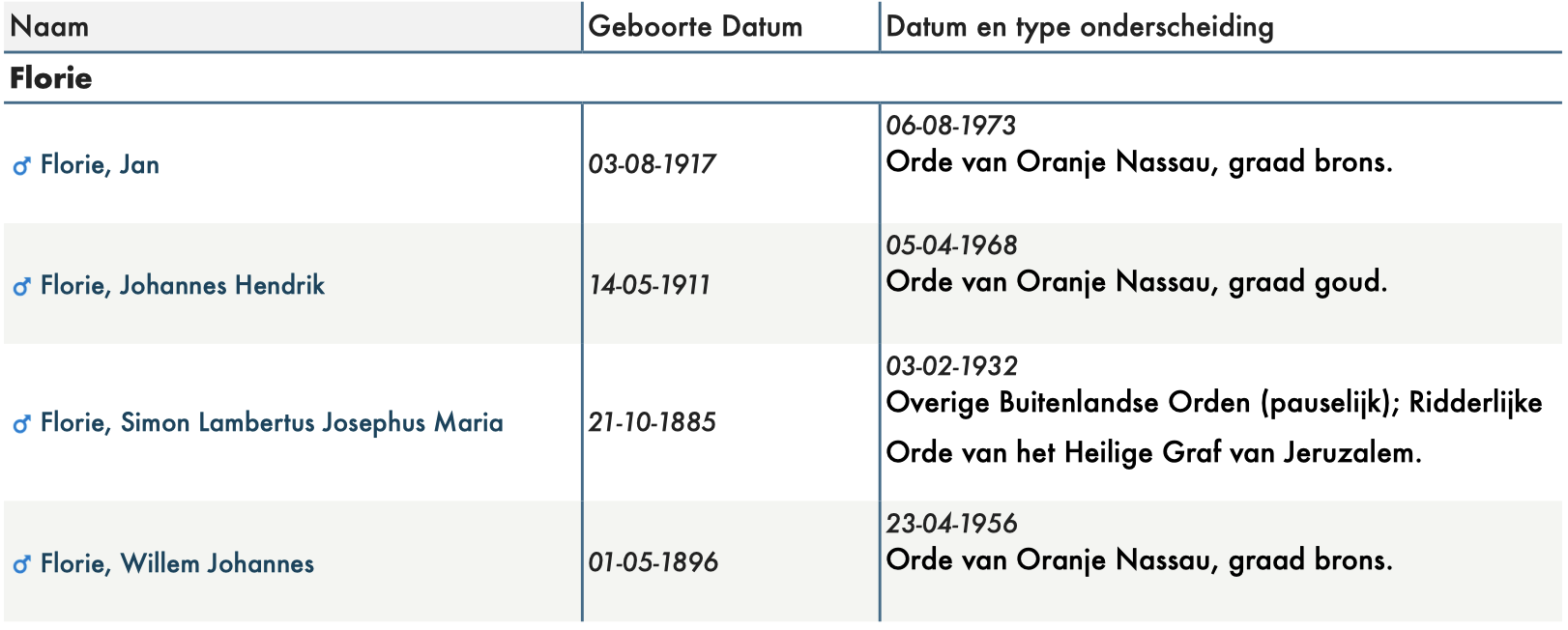
Task: Click birth date 01-05-1896
Action: [x=653, y=562]
